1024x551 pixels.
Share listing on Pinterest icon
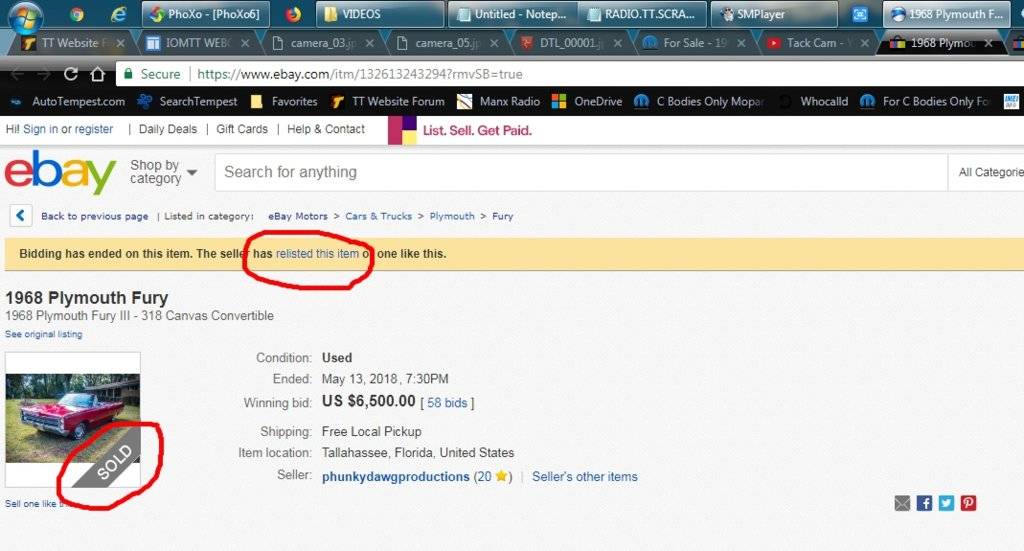tap(968, 503)
